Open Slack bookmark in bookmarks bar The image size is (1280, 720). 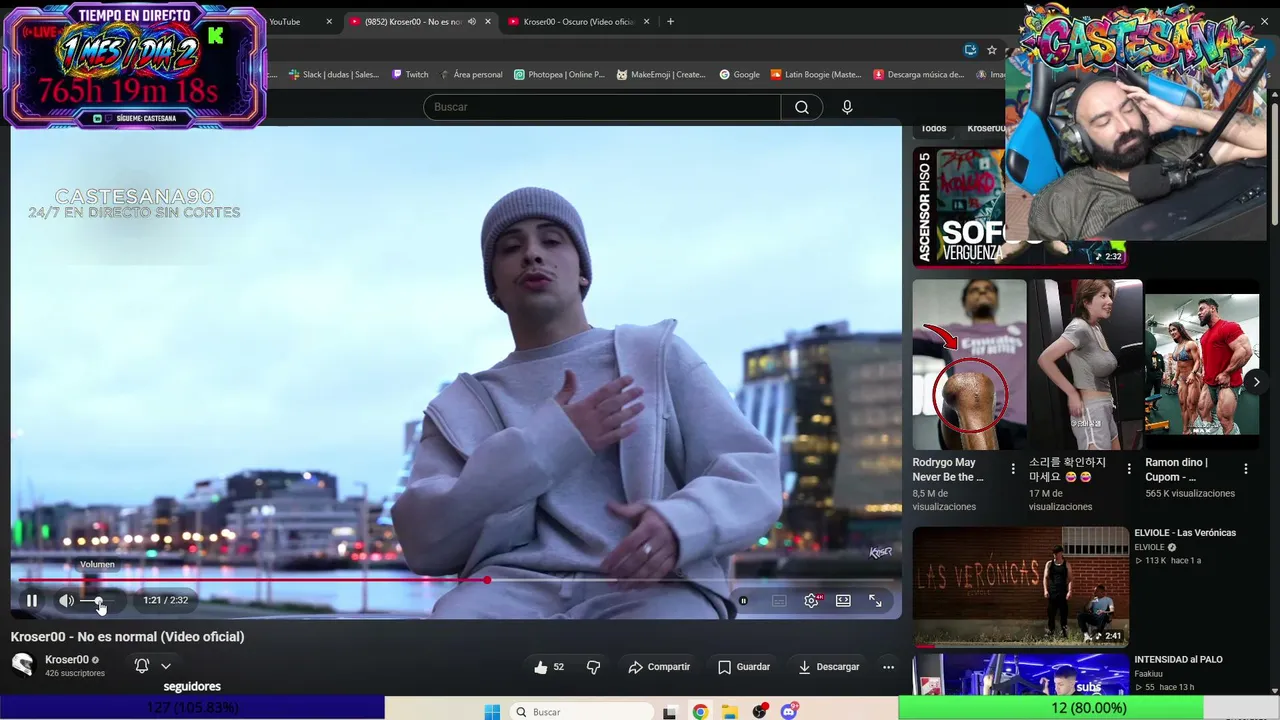334,74
